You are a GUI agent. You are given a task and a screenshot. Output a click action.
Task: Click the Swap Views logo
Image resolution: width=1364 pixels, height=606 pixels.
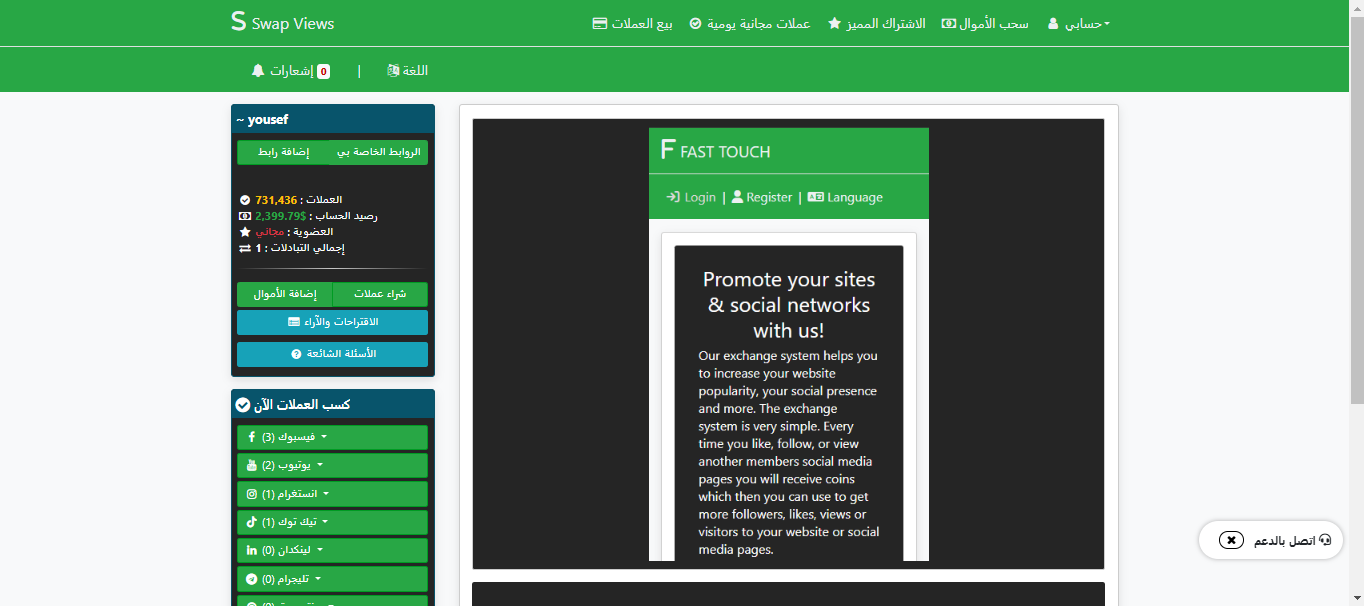[x=282, y=23]
